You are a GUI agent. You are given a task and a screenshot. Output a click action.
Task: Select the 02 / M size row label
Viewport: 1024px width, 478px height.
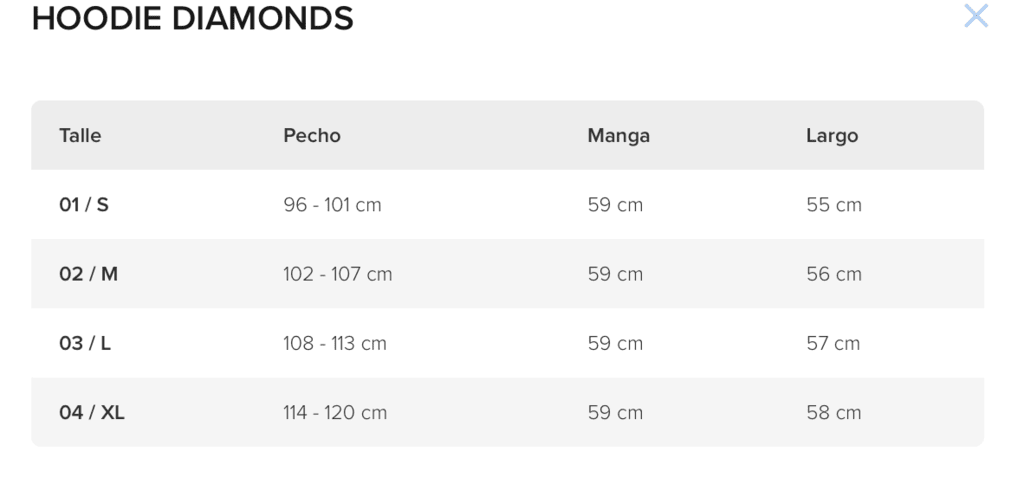(88, 274)
